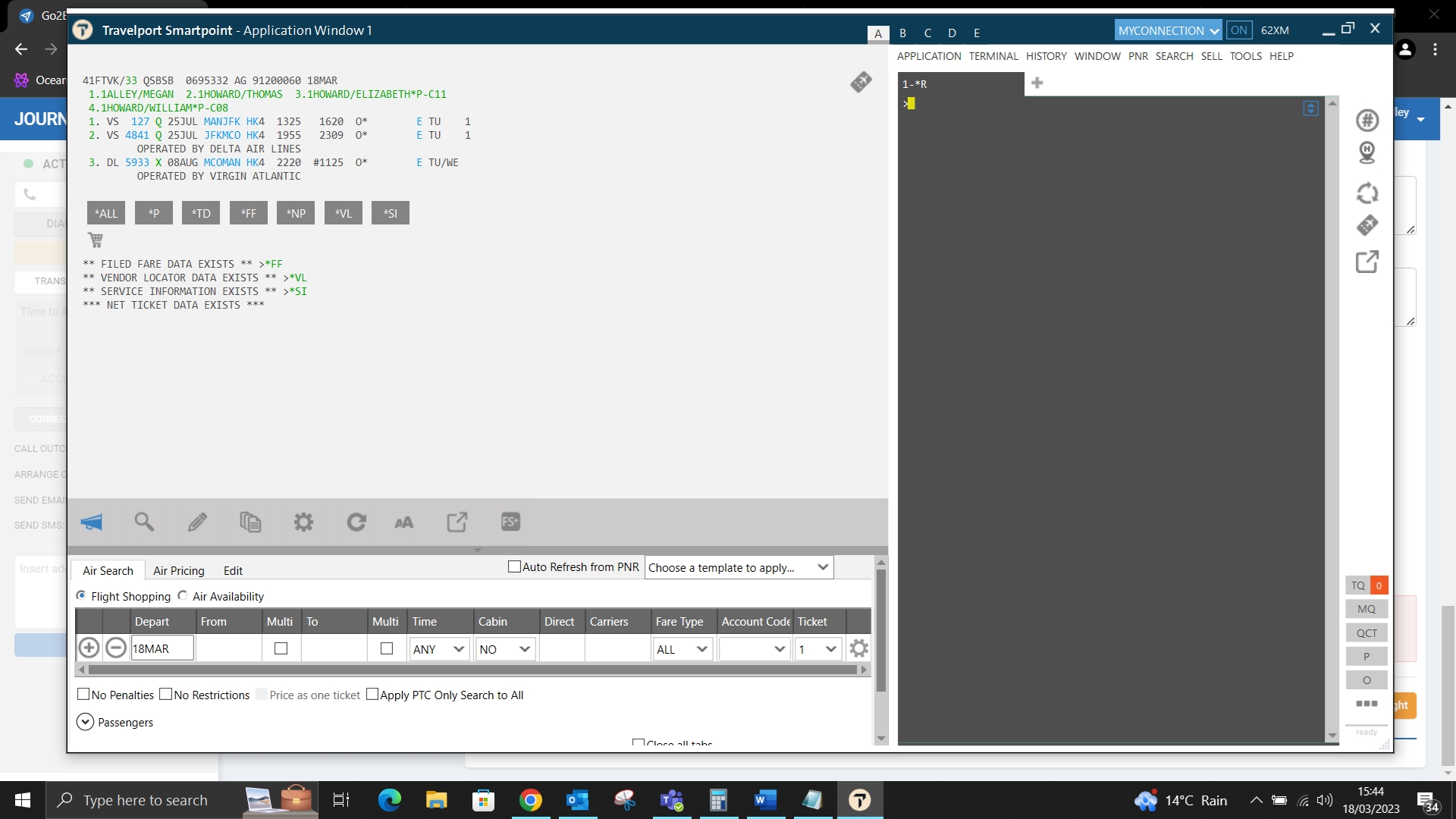Click the Depart date input field

(162, 649)
